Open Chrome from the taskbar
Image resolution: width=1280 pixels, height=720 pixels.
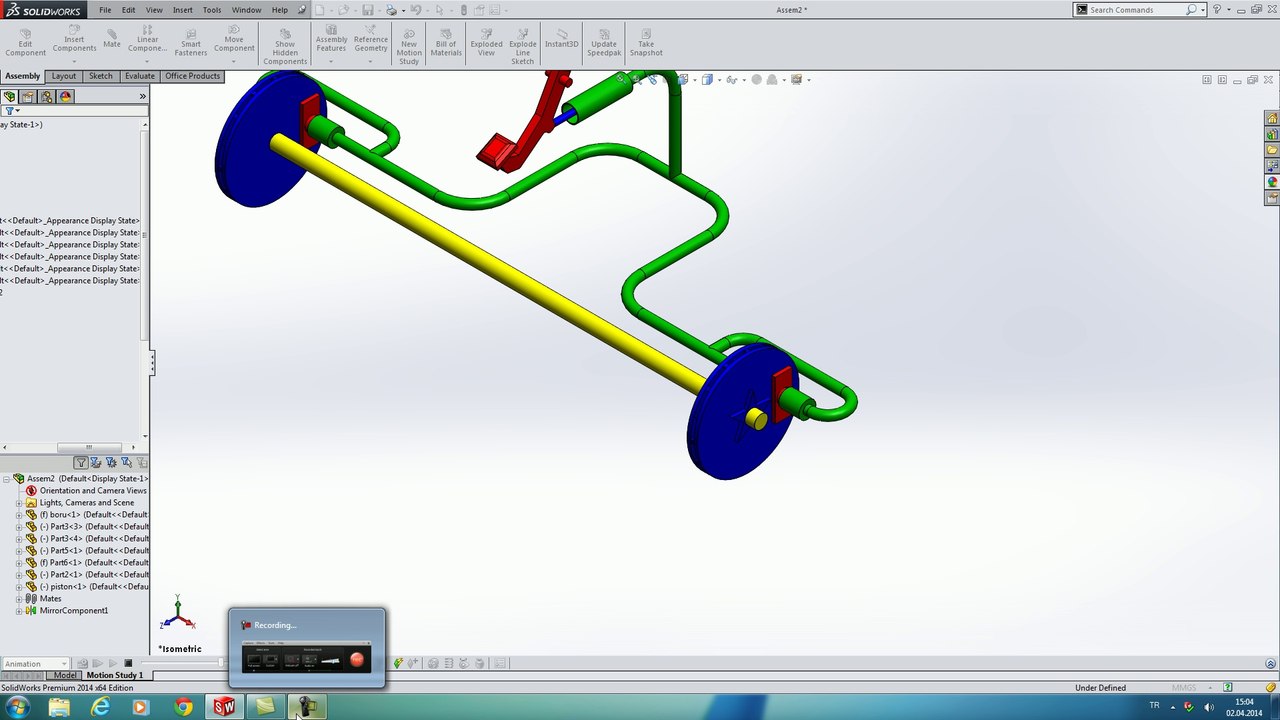[x=183, y=707]
